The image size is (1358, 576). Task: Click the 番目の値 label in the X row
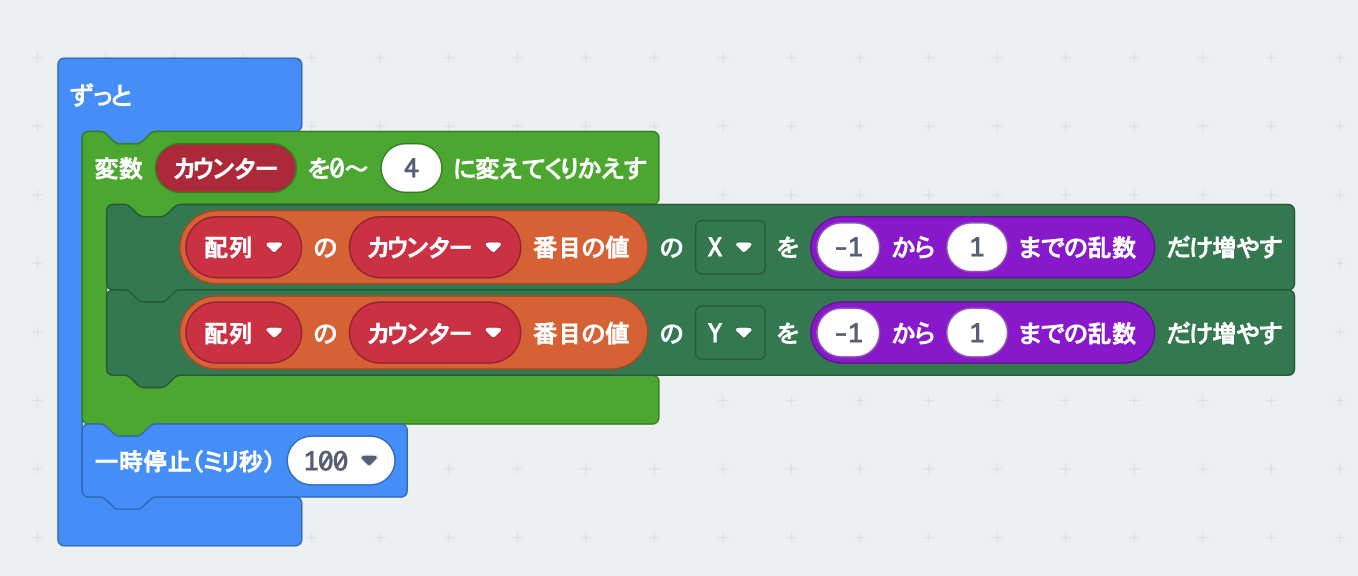tap(581, 247)
